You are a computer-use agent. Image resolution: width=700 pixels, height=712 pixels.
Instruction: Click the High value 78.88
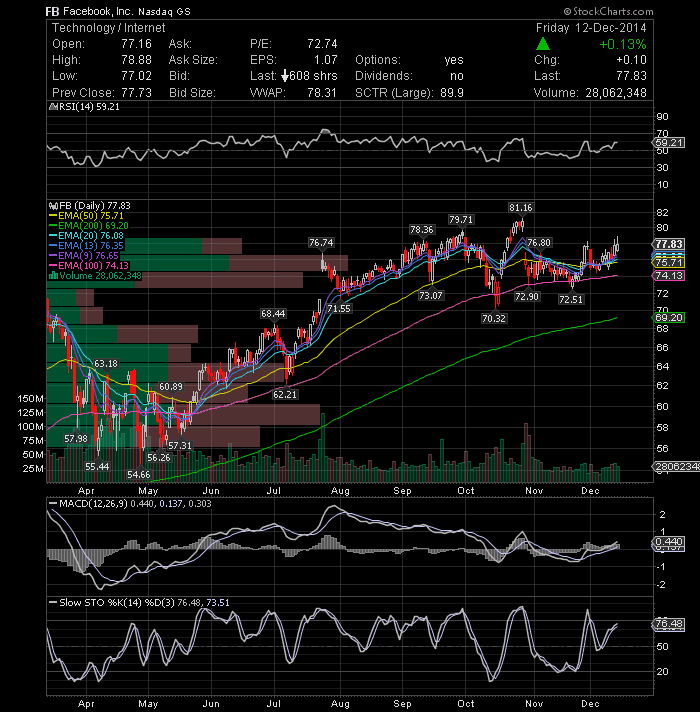[x=136, y=59]
